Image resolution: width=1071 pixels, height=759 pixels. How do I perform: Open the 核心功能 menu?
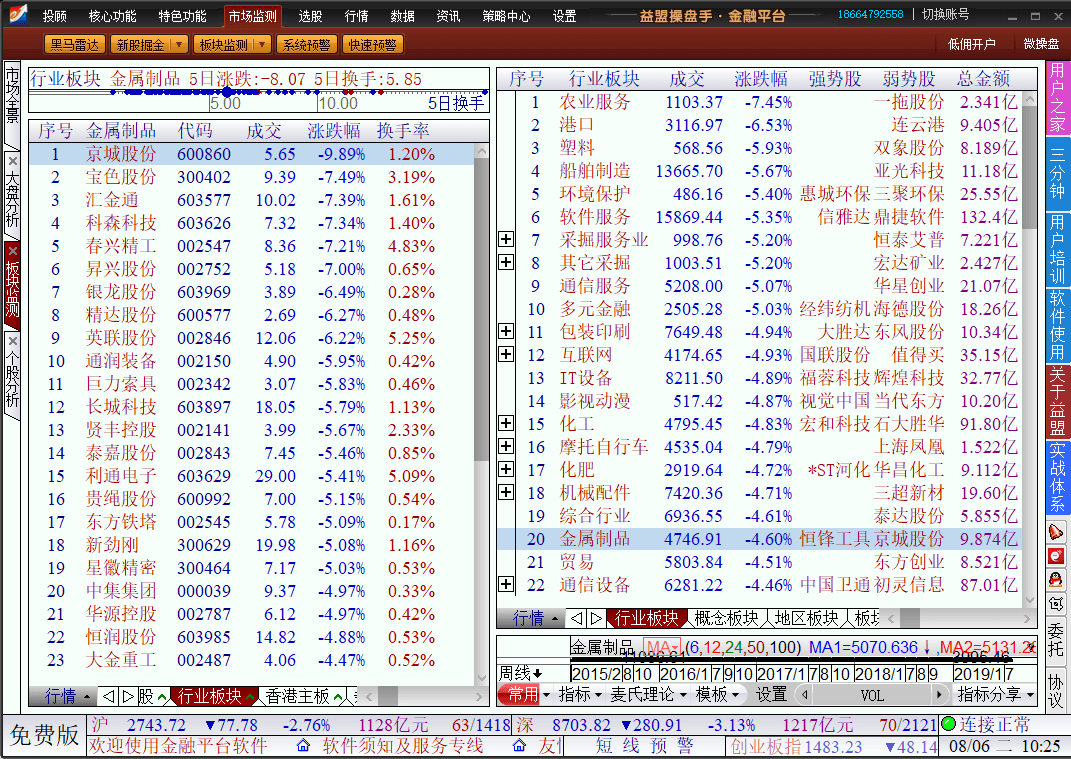coord(112,16)
